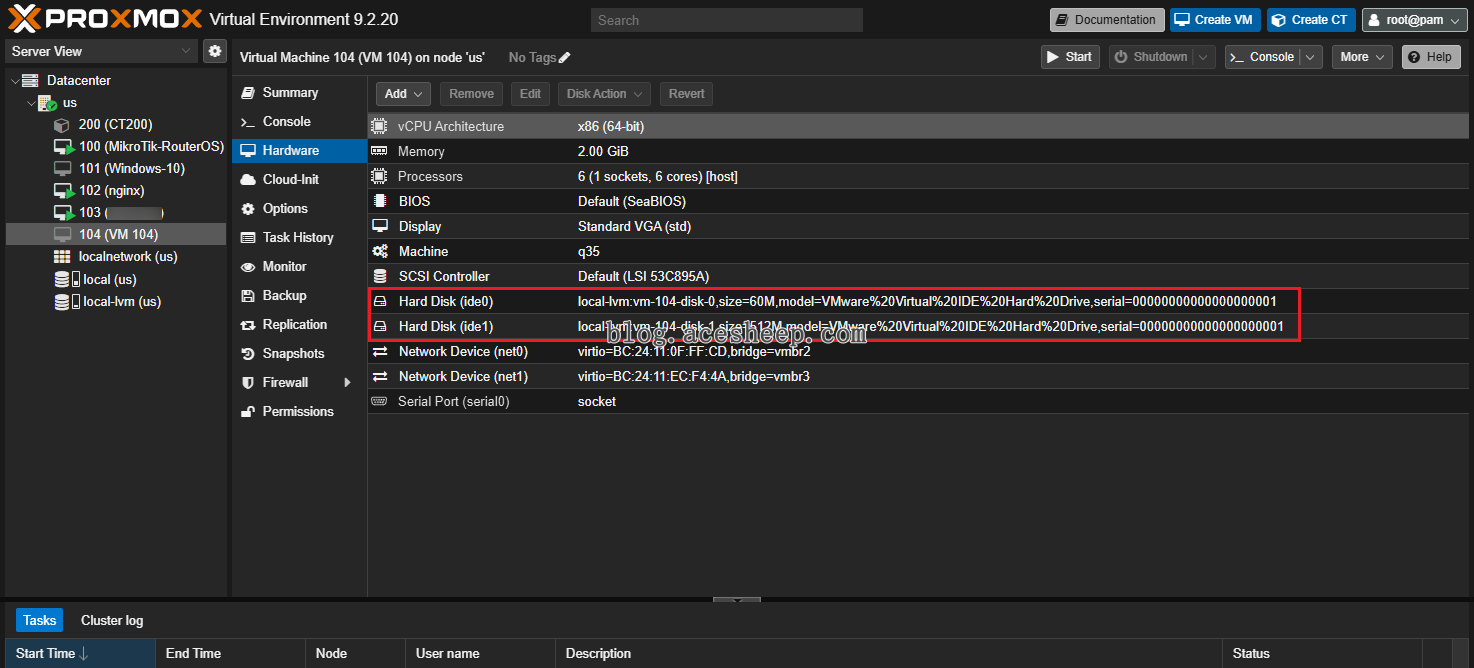Click the local (us) storage icon

[x=67, y=279]
